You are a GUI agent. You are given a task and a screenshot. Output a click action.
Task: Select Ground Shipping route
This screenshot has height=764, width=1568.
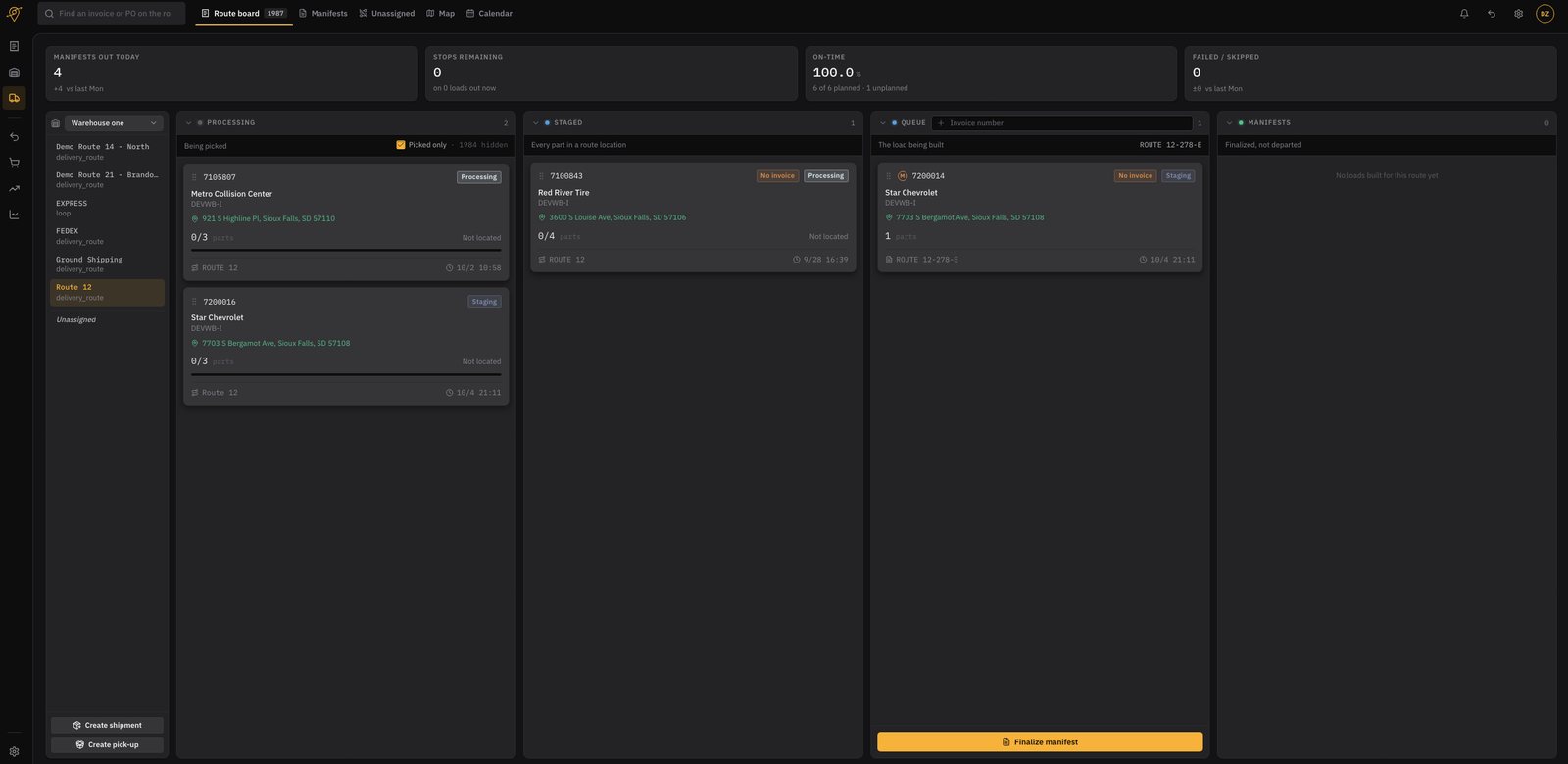tap(107, 264)
